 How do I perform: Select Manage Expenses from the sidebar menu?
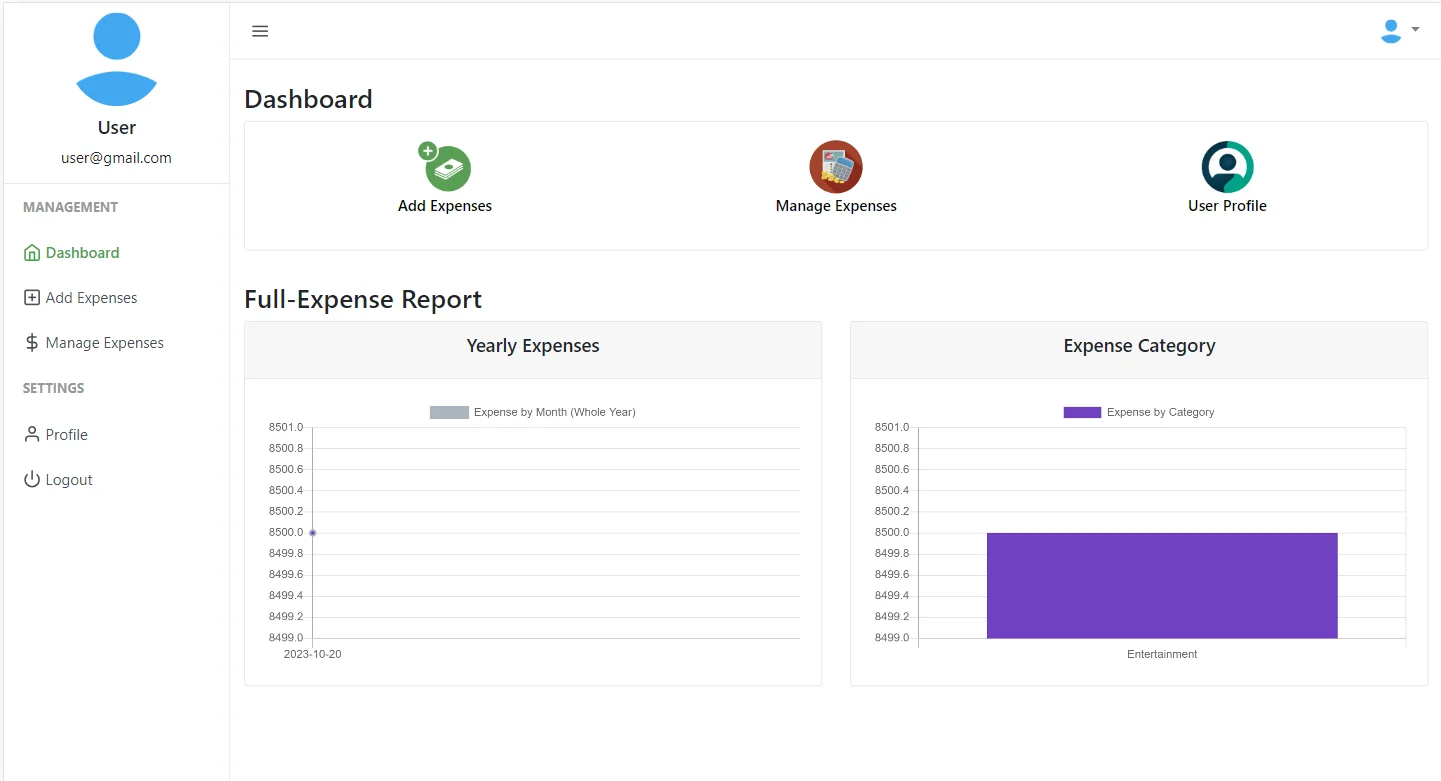[x=104, y=342]
